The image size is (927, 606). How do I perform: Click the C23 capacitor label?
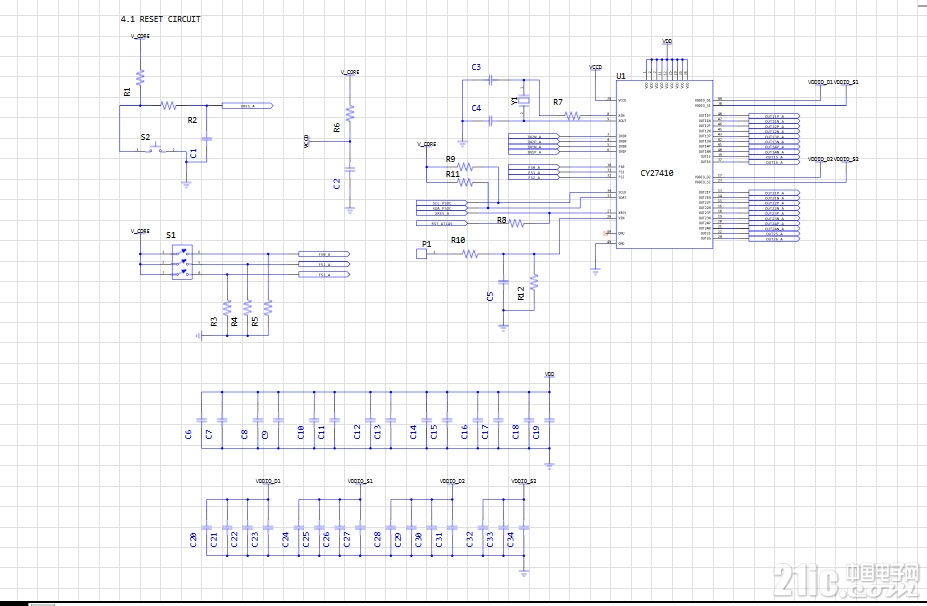tap(255, 539)
